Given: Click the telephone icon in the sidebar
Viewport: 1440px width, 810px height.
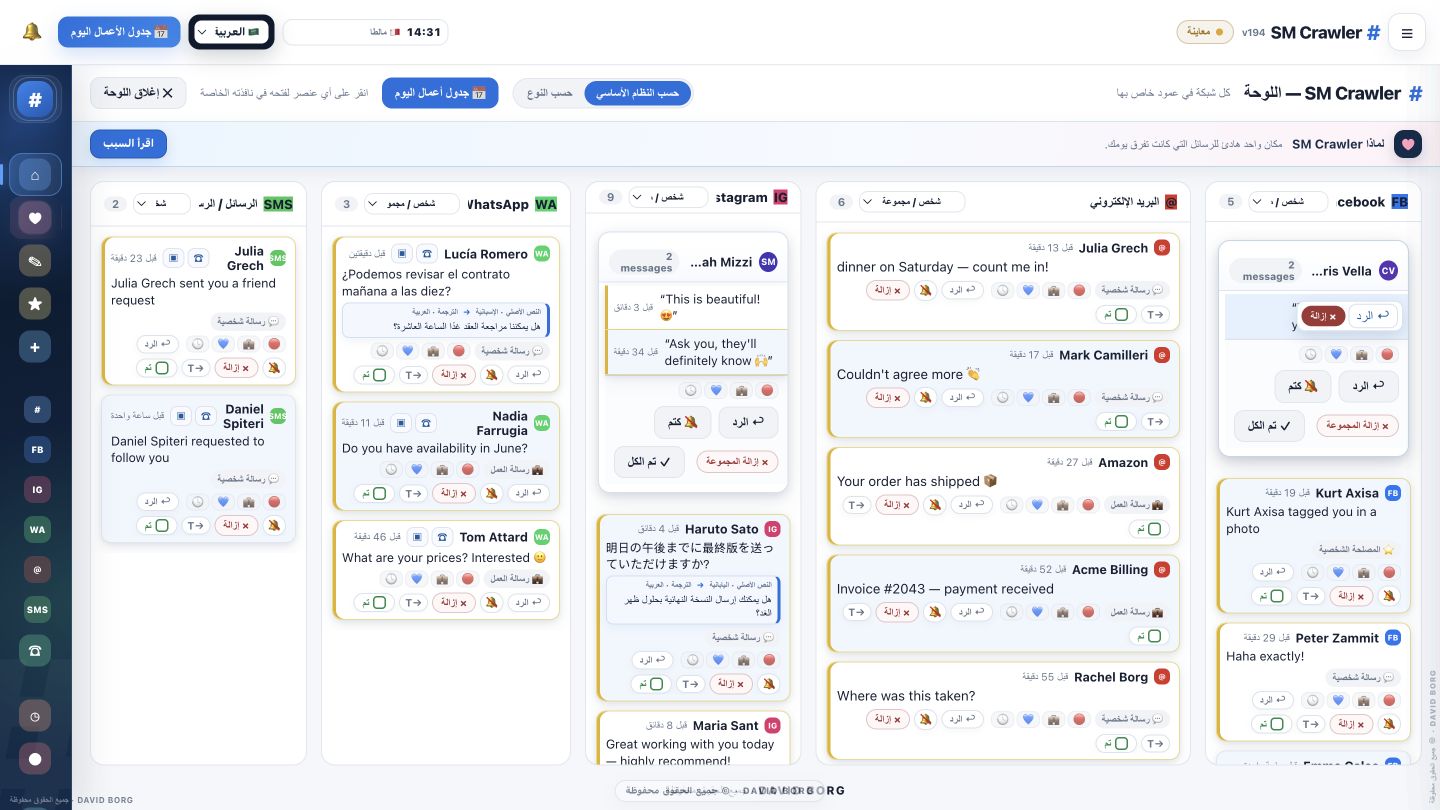Looking at the screenshot, I should [x=35, y=651].
